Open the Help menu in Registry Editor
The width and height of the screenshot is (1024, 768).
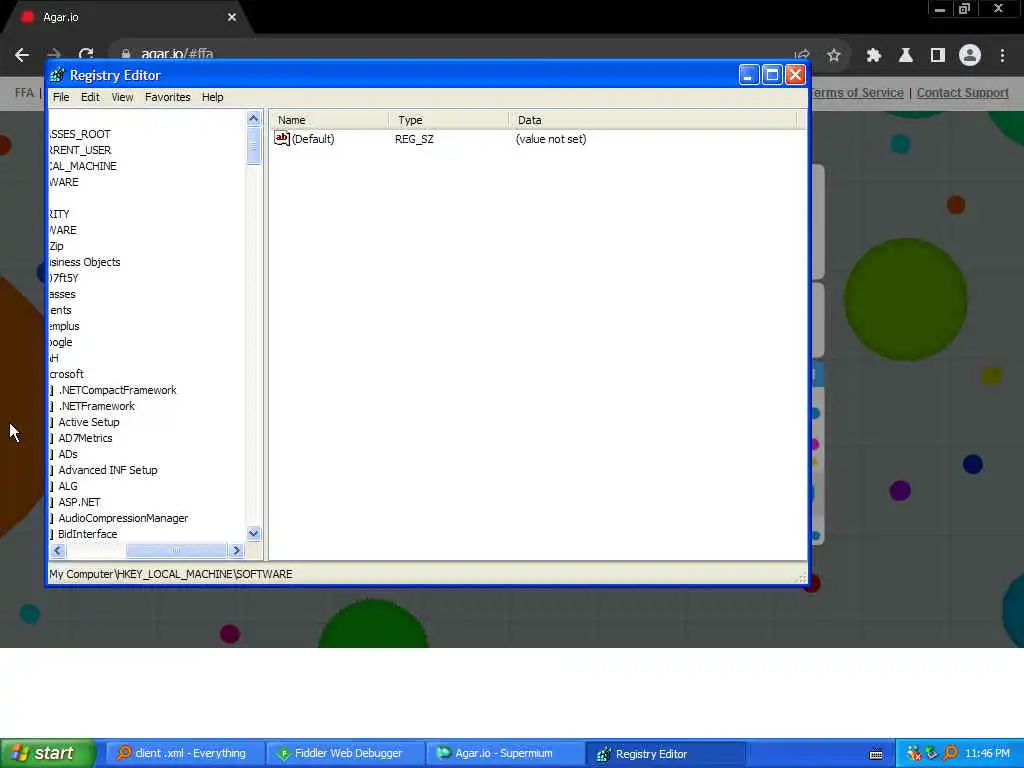212,97
